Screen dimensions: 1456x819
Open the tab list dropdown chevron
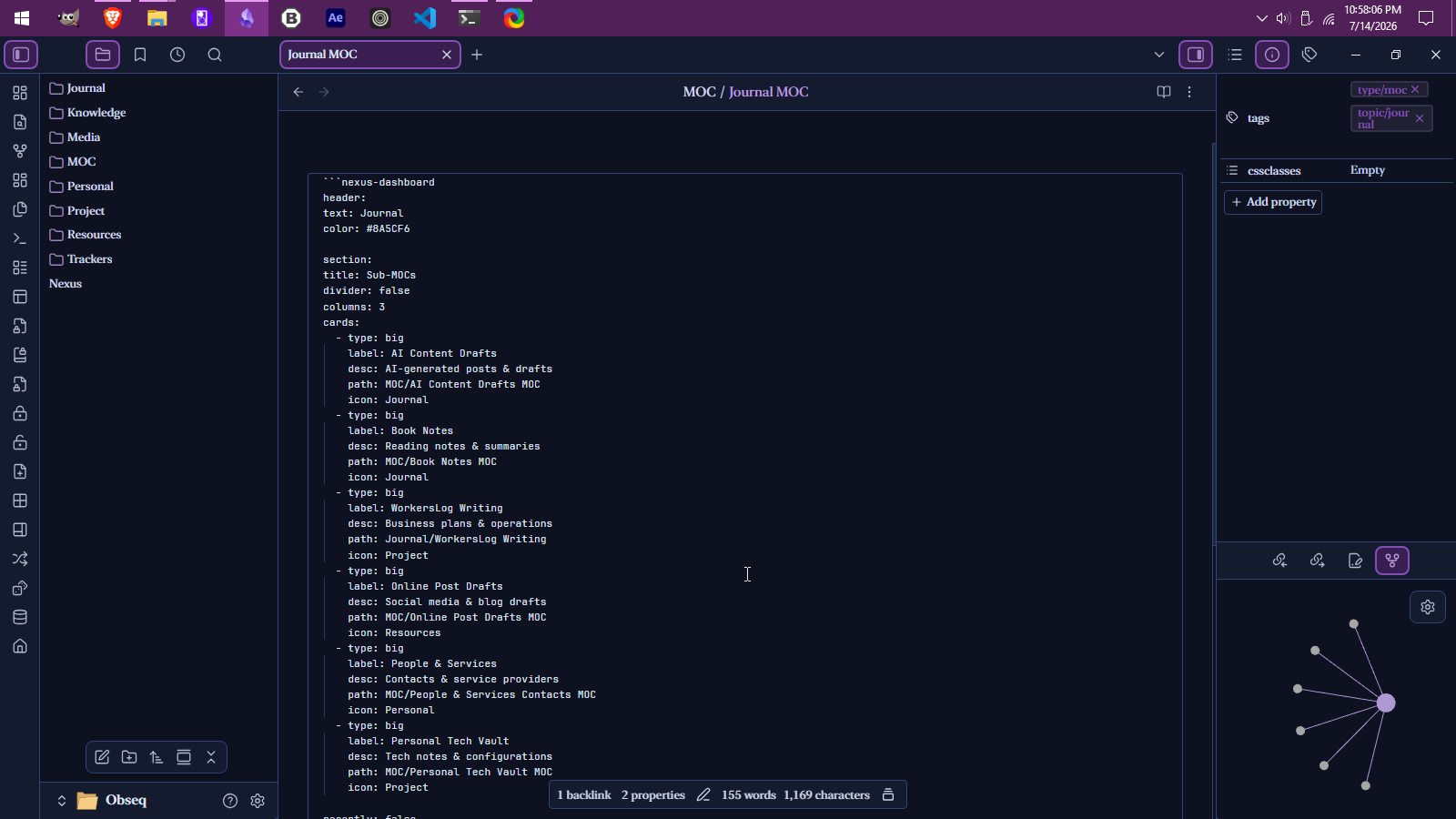click(x=1159, y=55)
